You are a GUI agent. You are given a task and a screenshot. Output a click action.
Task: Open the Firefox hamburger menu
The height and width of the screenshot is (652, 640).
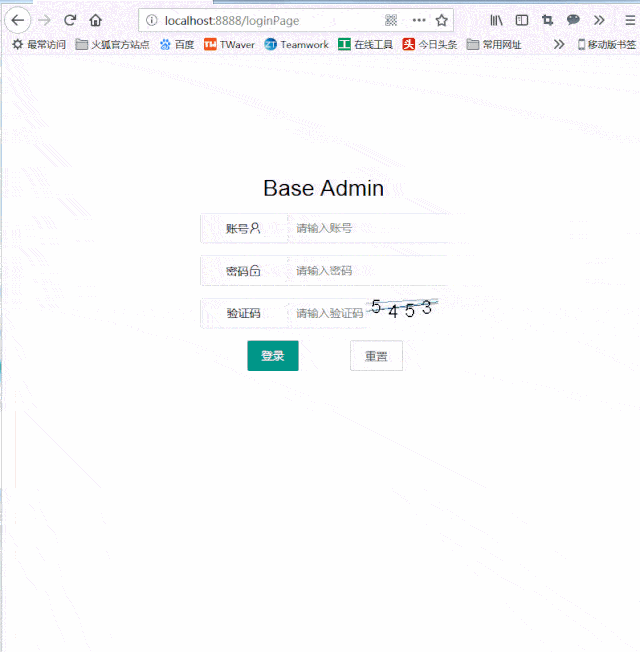(x=630, y=20)
